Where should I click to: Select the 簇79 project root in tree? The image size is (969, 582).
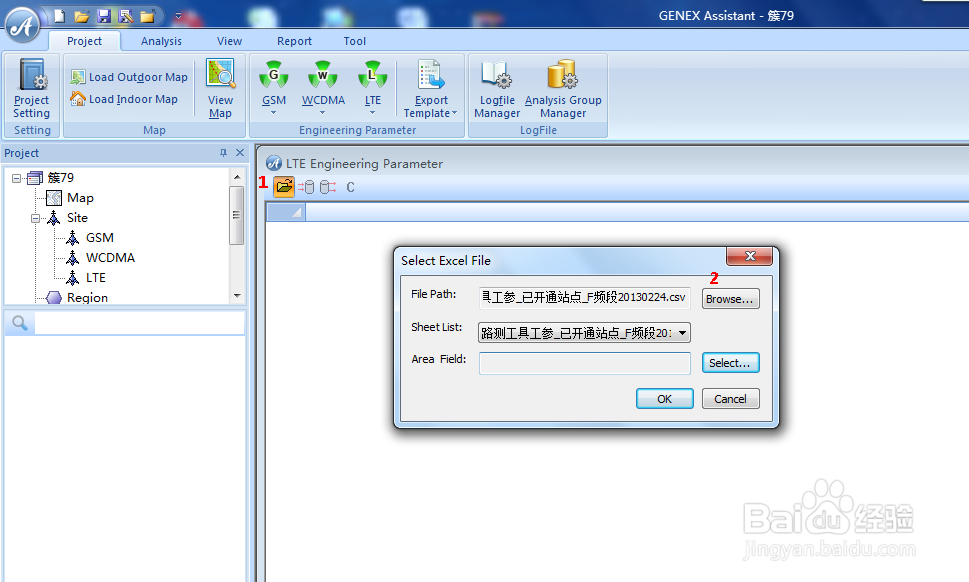point(61,178)
